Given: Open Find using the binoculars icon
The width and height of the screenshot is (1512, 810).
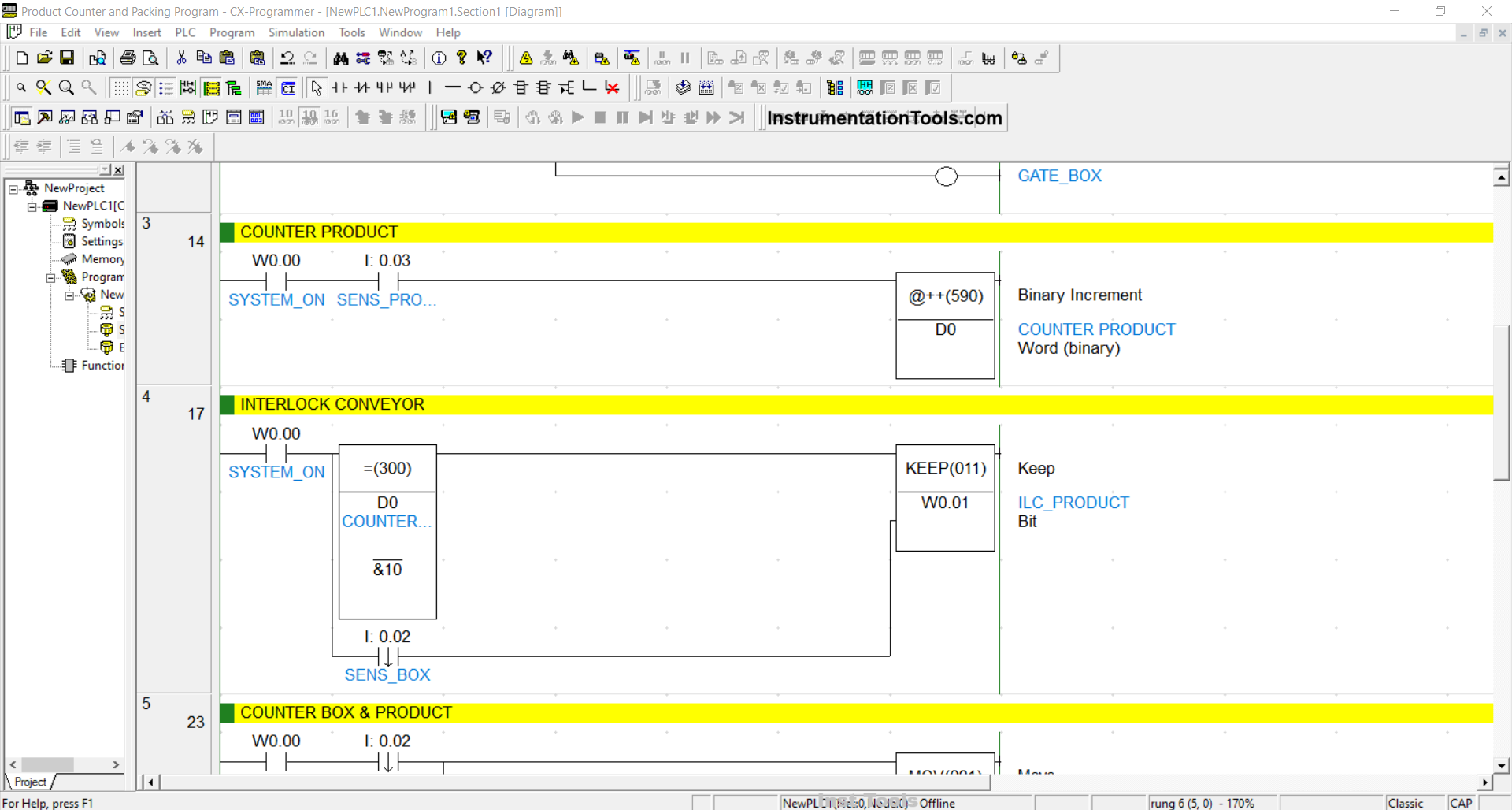Looking at the screenshot, I should coord(340,58).
